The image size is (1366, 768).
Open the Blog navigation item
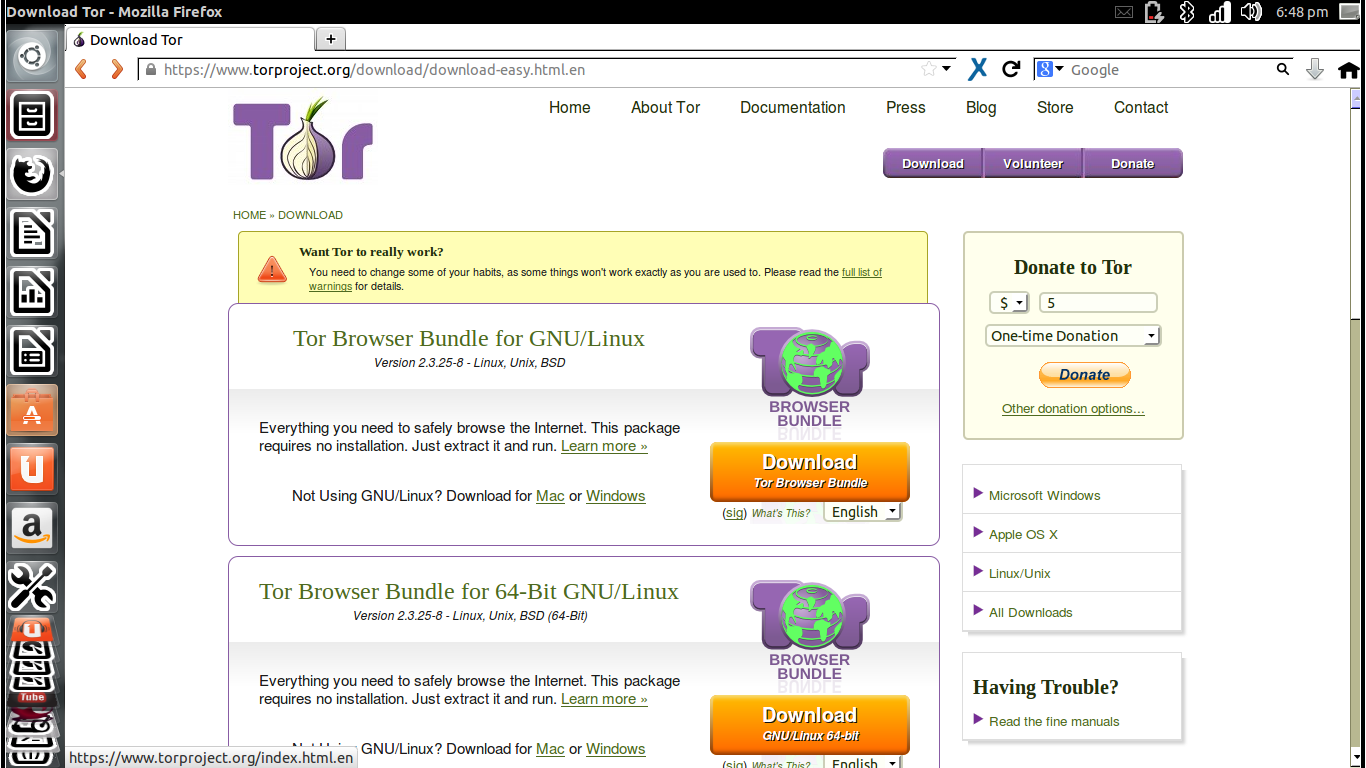981,108
